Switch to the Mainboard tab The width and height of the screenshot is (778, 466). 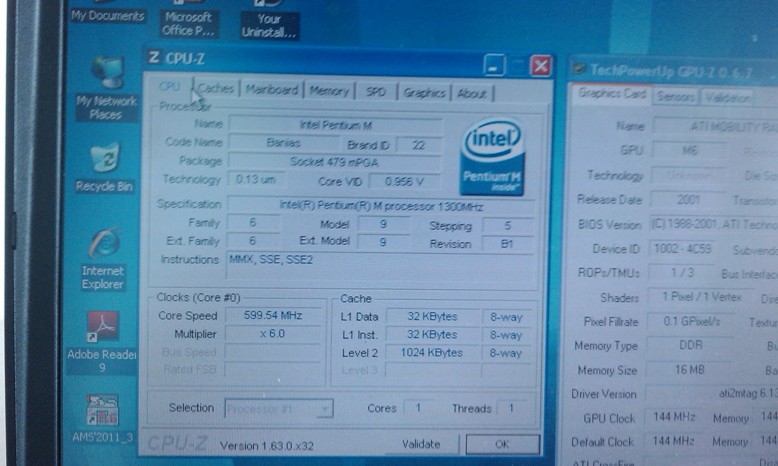pos(272,90)
